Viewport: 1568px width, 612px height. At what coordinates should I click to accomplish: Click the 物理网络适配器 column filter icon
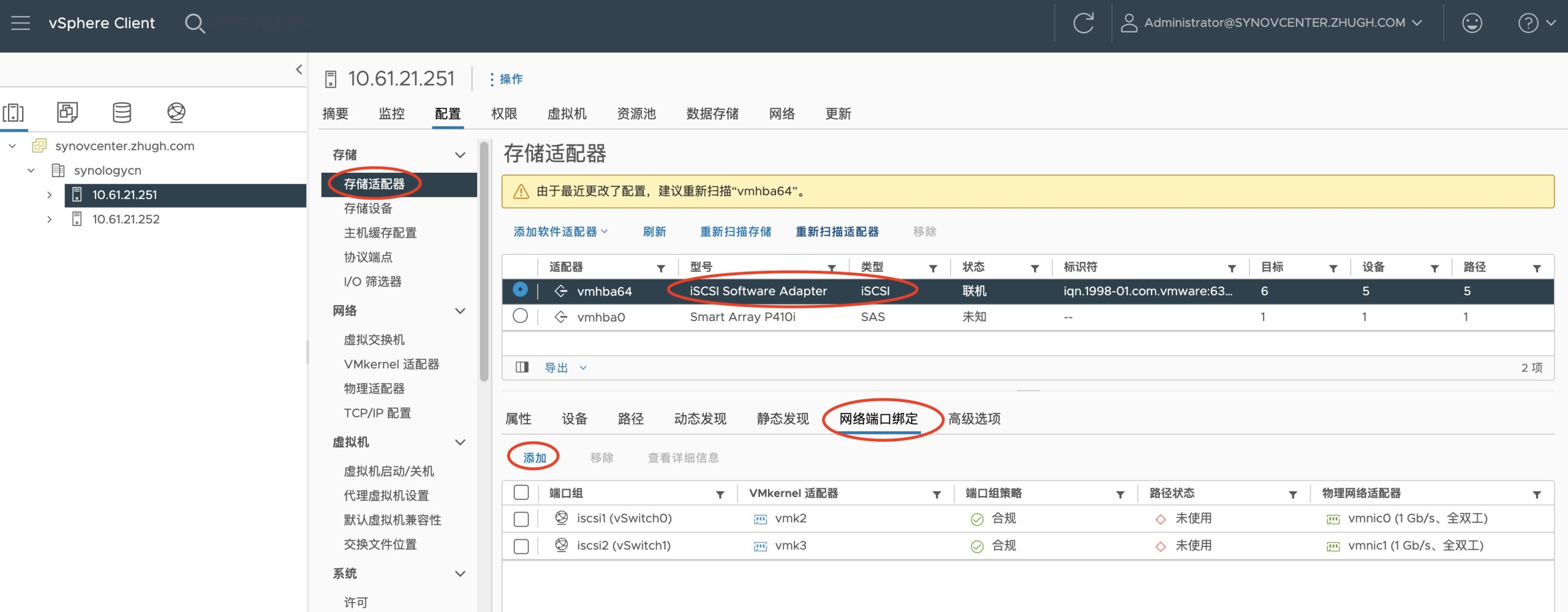point(1537,494)
